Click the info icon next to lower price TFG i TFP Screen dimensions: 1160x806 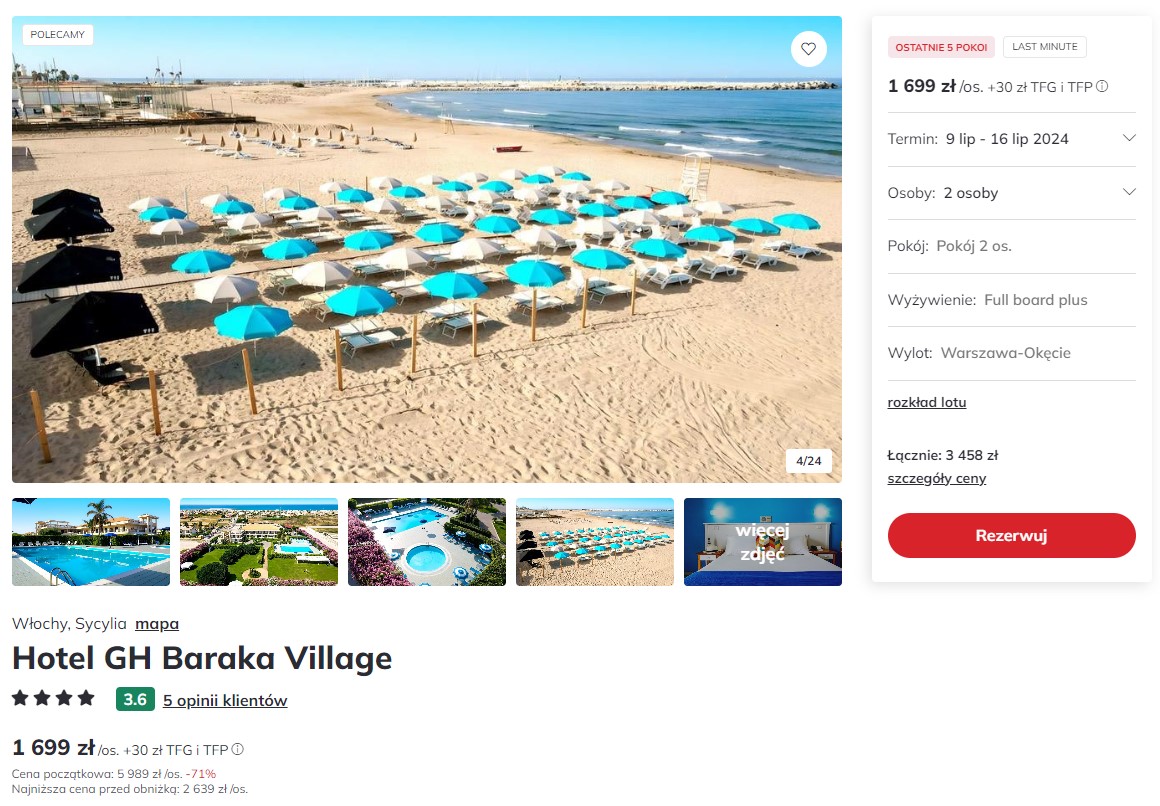[x=237, y=749]
